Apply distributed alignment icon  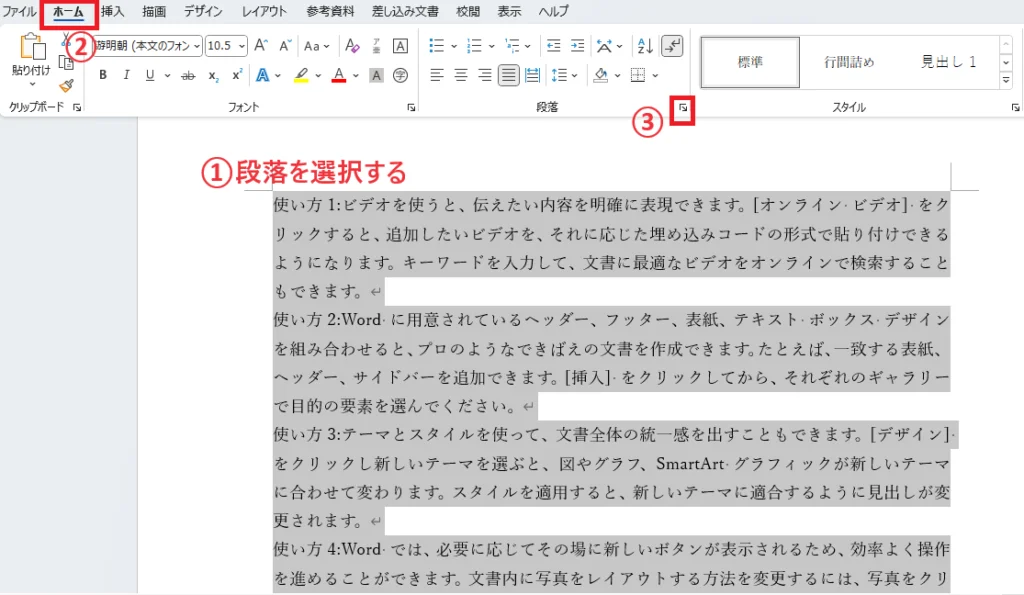pos(532,76)
